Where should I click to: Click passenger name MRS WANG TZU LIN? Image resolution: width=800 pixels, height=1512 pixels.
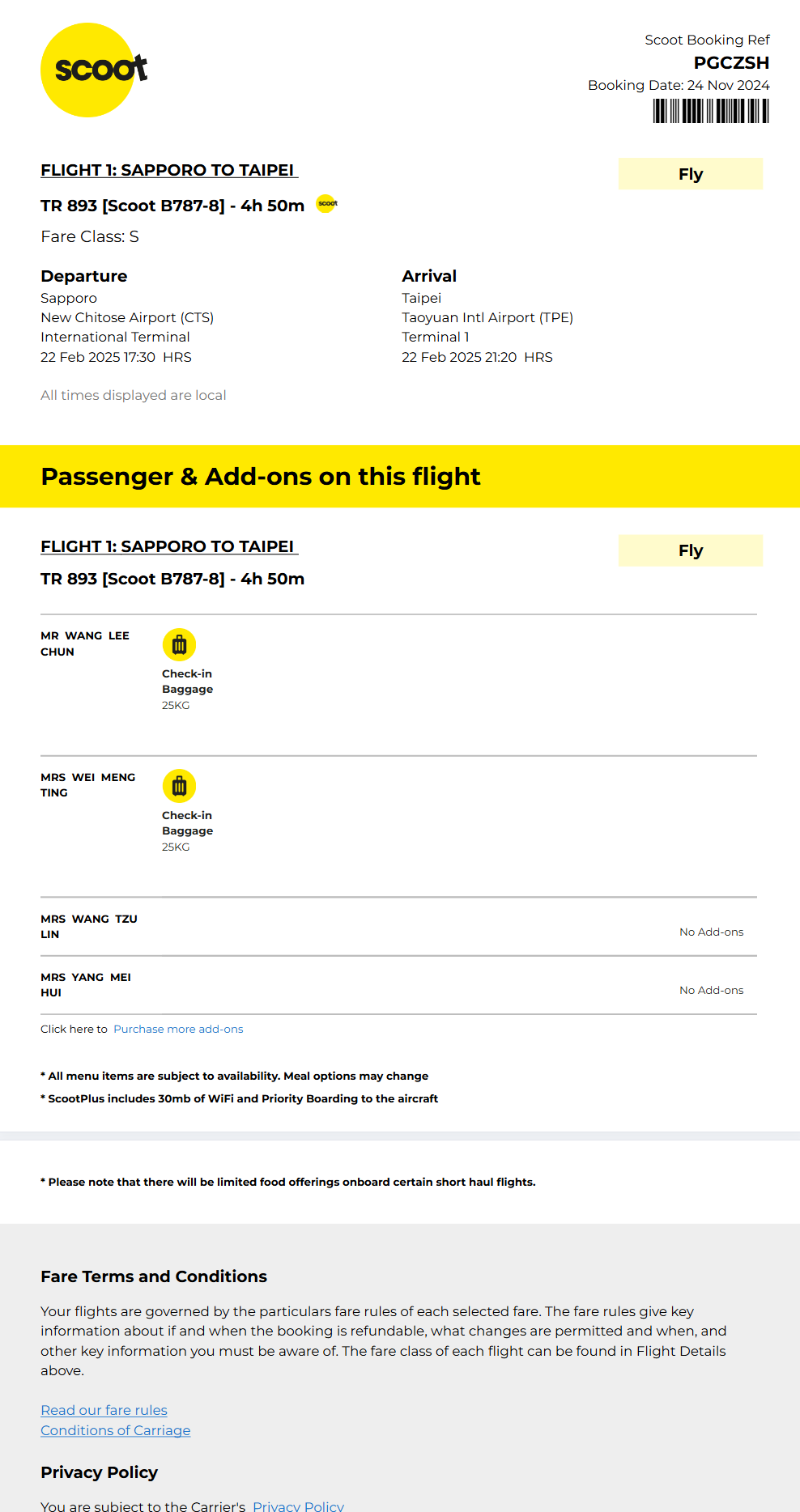[88, 927]
